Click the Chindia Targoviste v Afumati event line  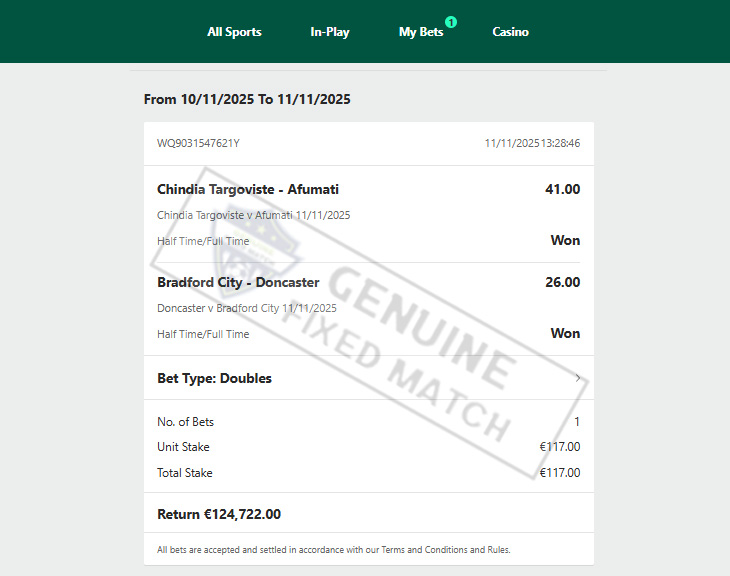pos(253,215)
